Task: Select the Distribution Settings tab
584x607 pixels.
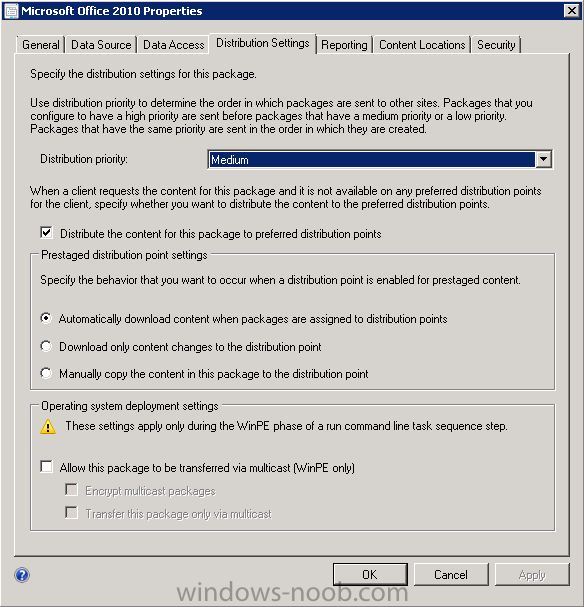Action: (262, 43)
